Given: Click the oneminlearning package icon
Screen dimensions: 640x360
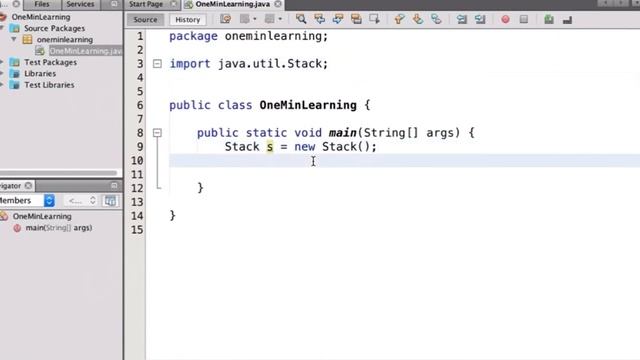Looking at the screenshot, I should point(27,40).
